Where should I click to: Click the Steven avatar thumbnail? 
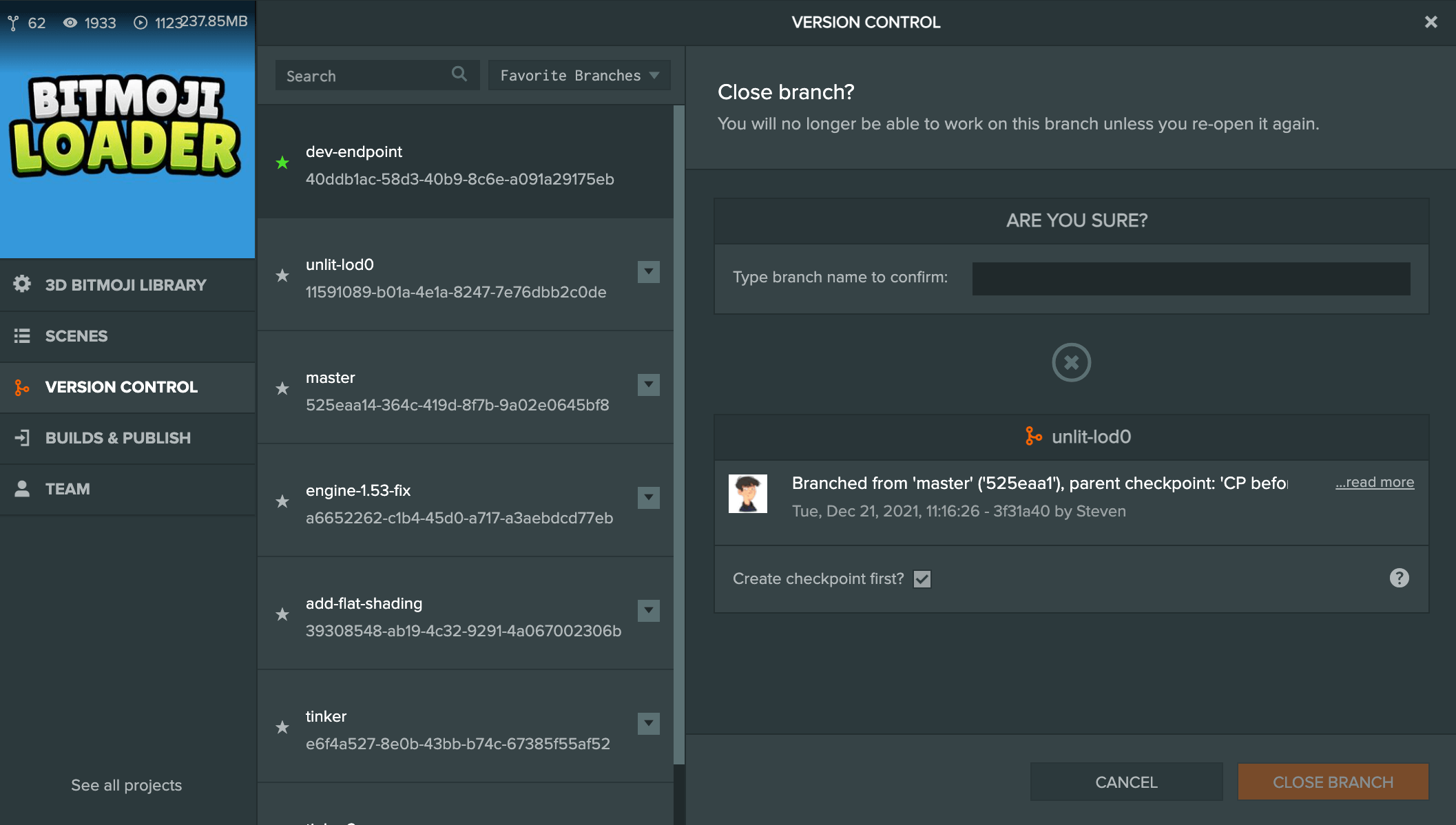(747, 494)
